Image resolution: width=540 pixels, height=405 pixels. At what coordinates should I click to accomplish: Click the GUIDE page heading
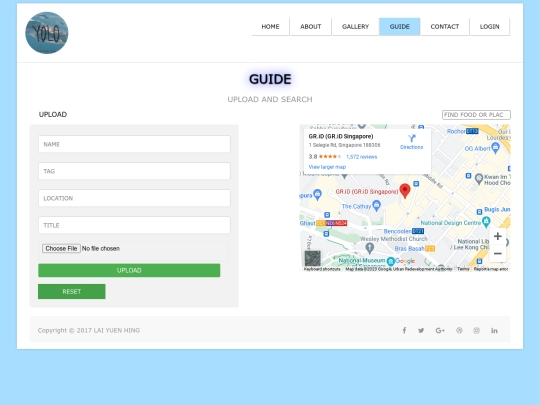click(x=270, y=79)
